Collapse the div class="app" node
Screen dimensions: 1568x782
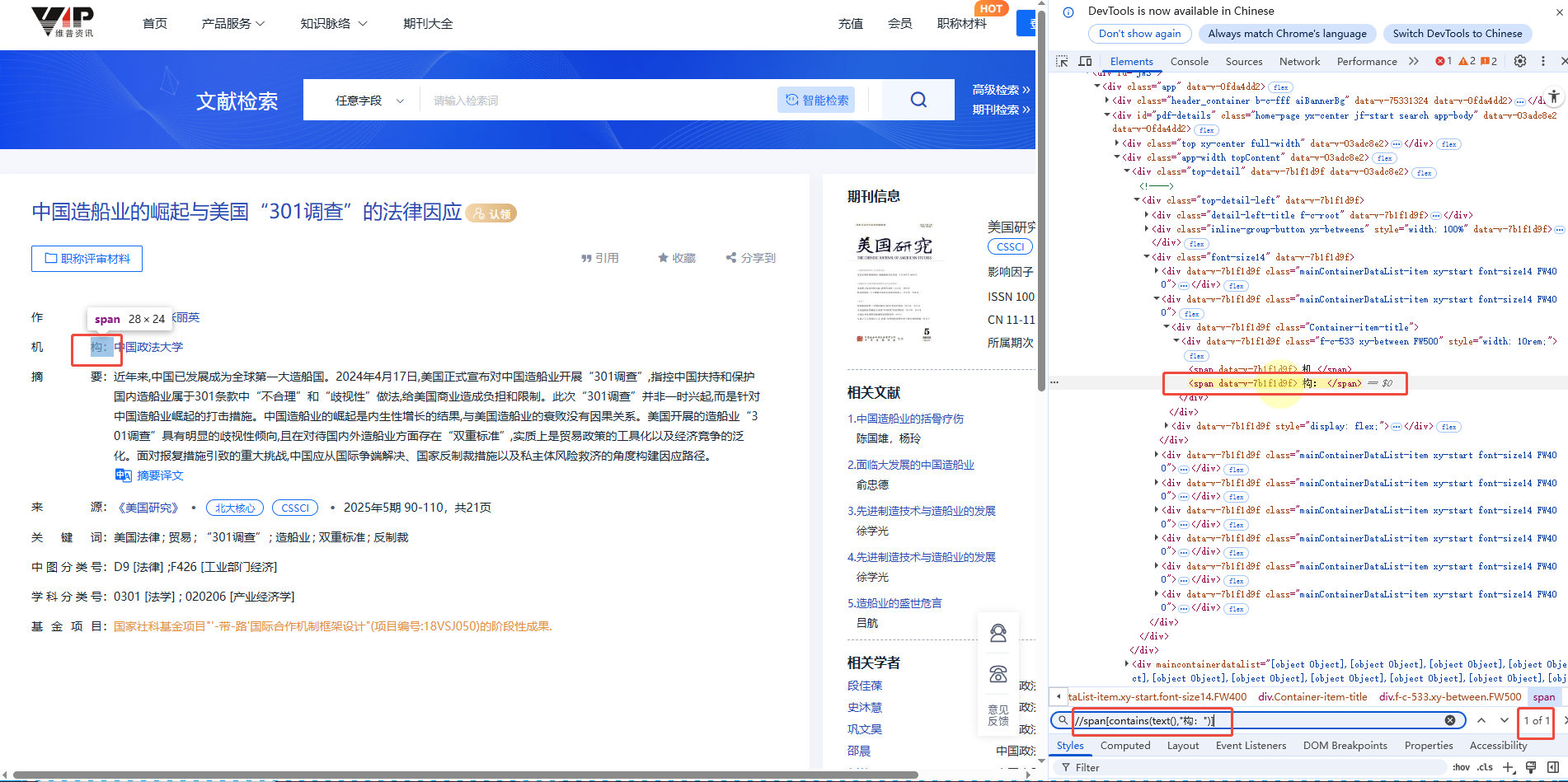(x=1097, y=86)
